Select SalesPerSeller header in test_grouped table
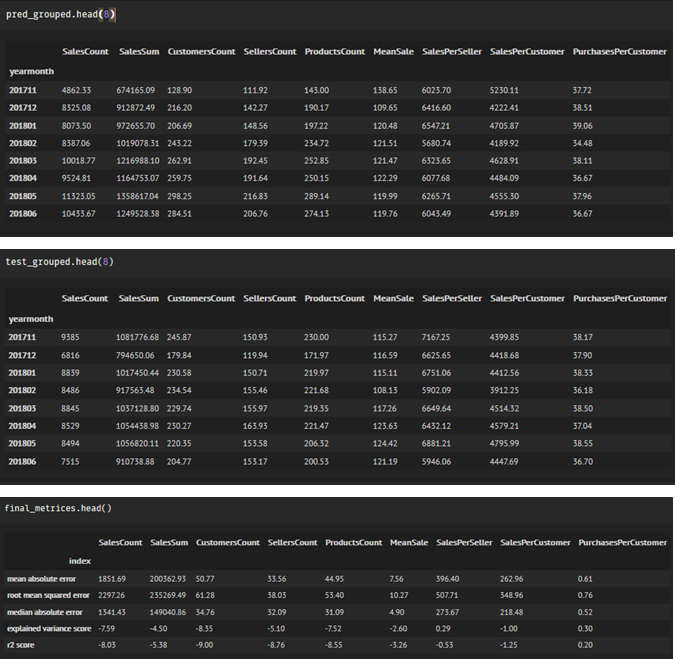Image resolution: width=675 pixels, height=659 pixels. (x=452, y=298)
